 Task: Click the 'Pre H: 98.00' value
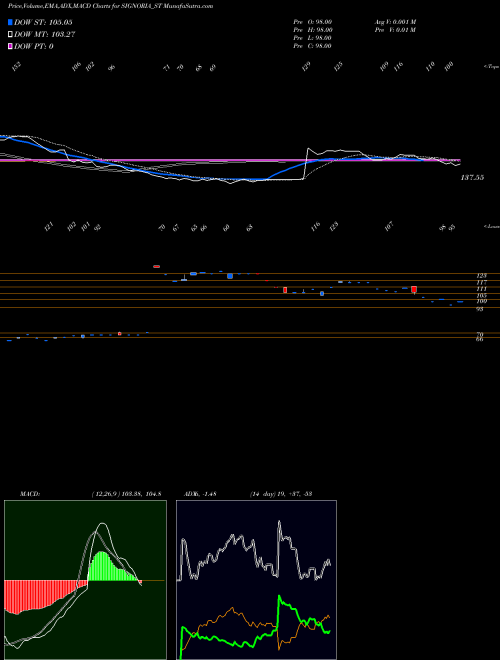pos(313,30)
